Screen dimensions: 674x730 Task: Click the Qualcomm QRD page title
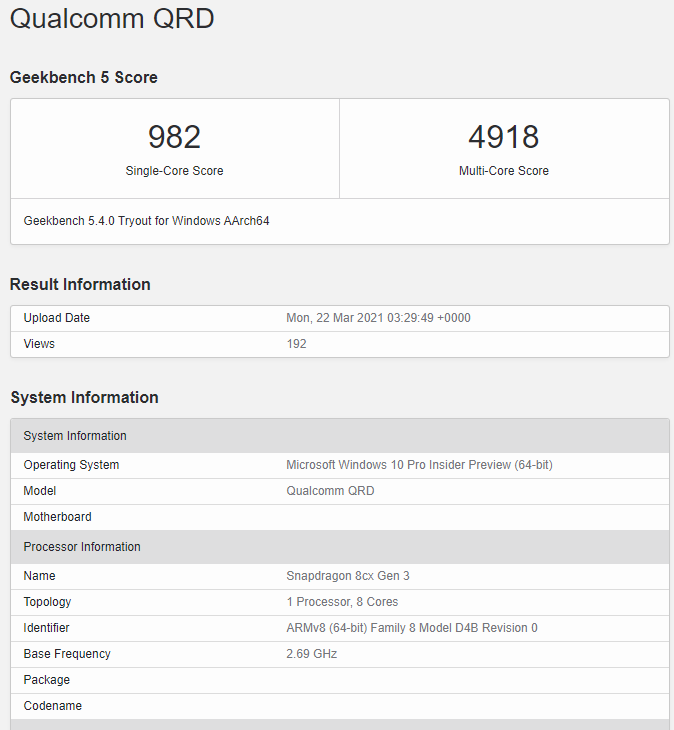tap(112, 19)
